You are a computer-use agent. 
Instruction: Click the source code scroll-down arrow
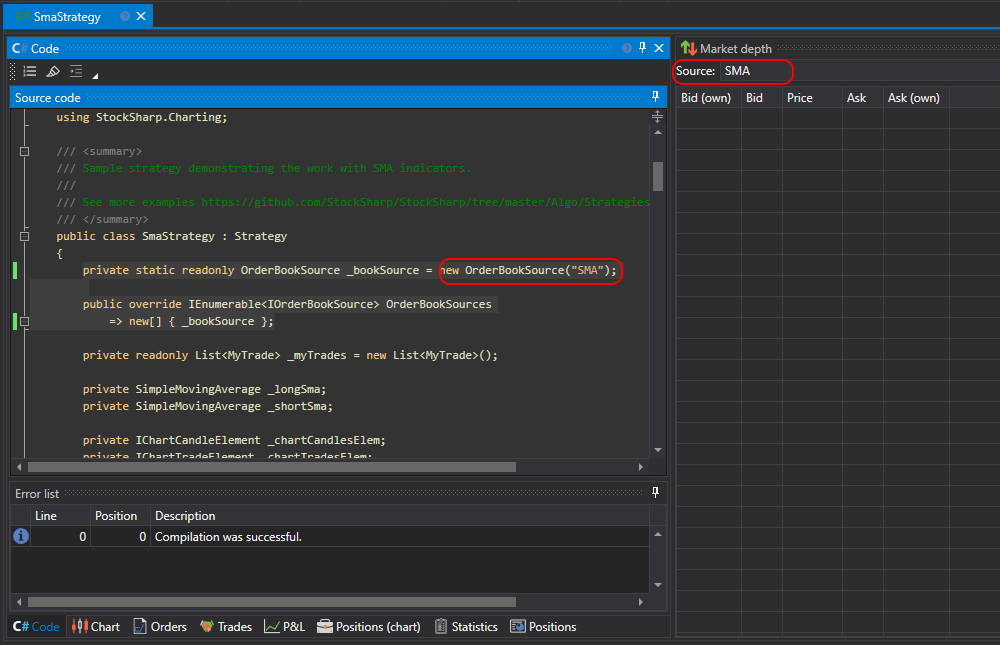click(x=658, y=450)
